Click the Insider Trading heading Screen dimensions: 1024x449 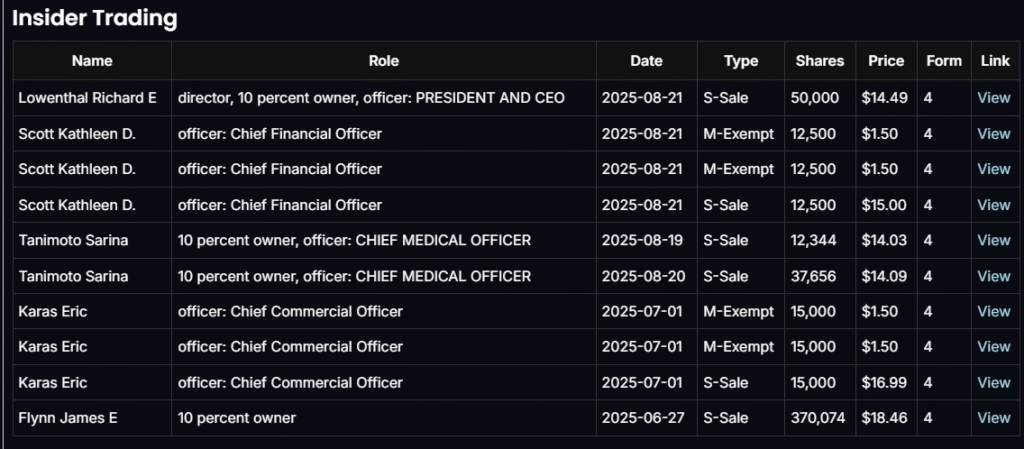point(95,18)
